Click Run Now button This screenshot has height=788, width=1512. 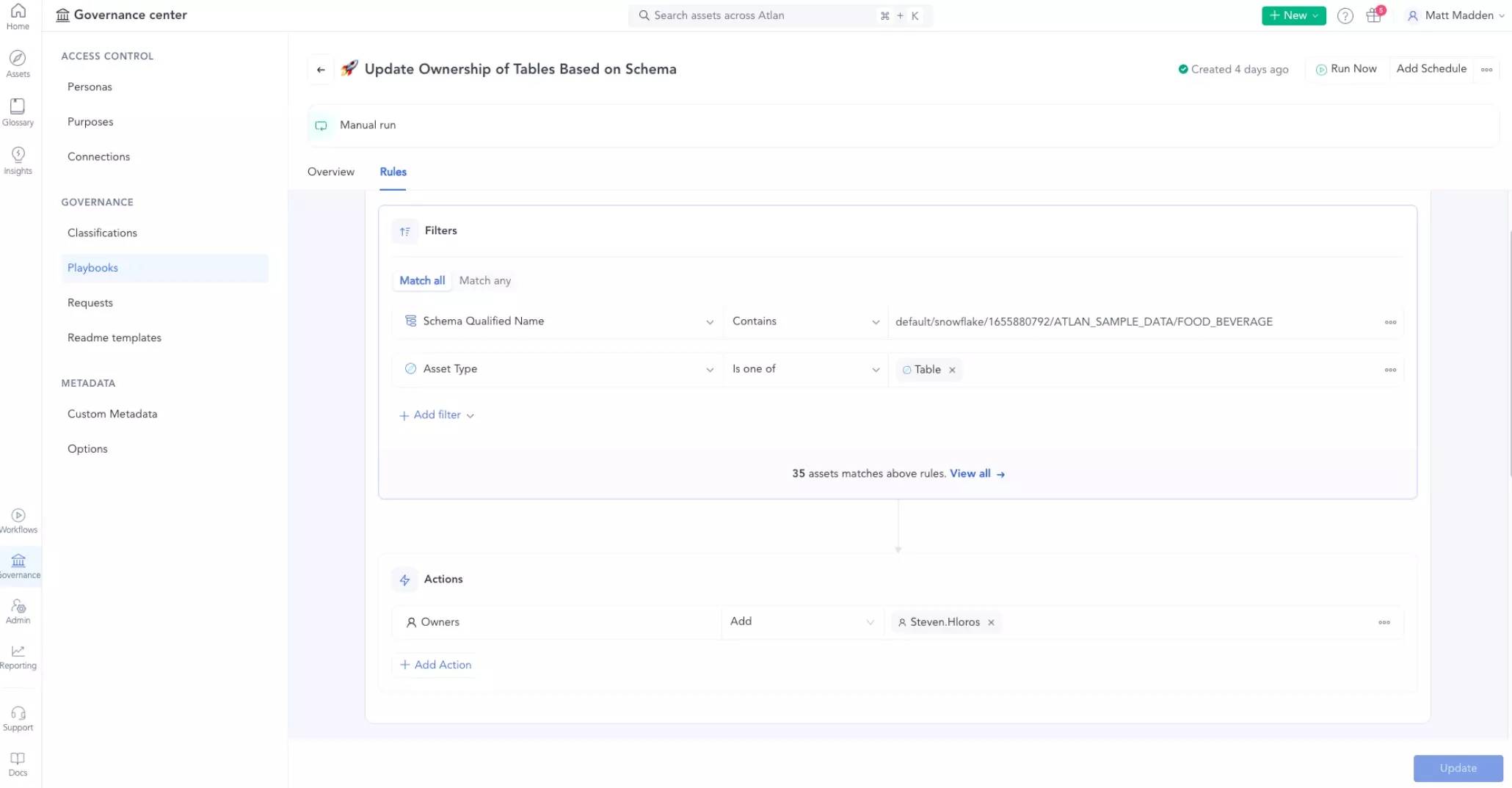click(1346, 69)
